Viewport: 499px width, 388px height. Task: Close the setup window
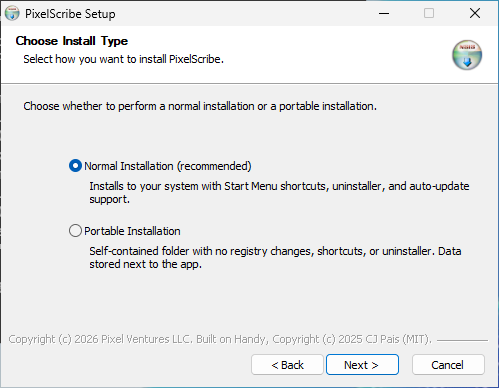[475, 14]
